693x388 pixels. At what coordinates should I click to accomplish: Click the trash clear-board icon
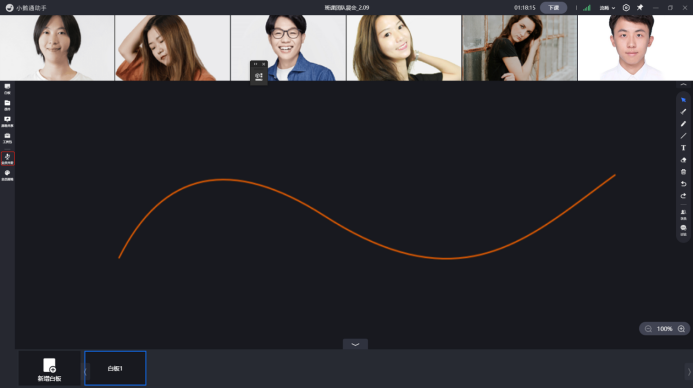coord(683,172)
